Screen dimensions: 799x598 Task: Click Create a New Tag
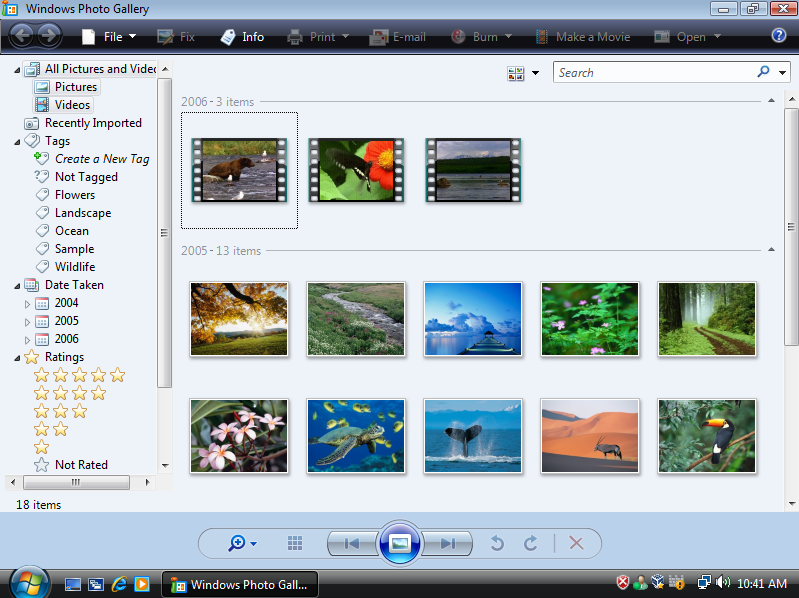[102, 159]
